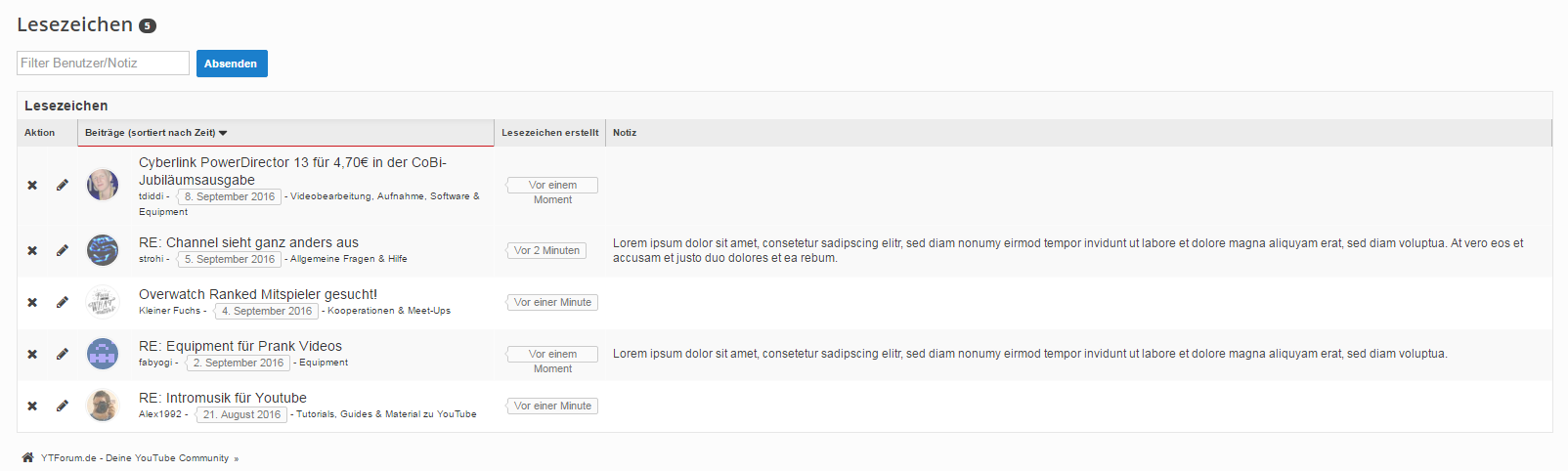
Task: Click 'YTForum.de - Deine YouTube Community' breadcrumb
Action: (135, 458)
